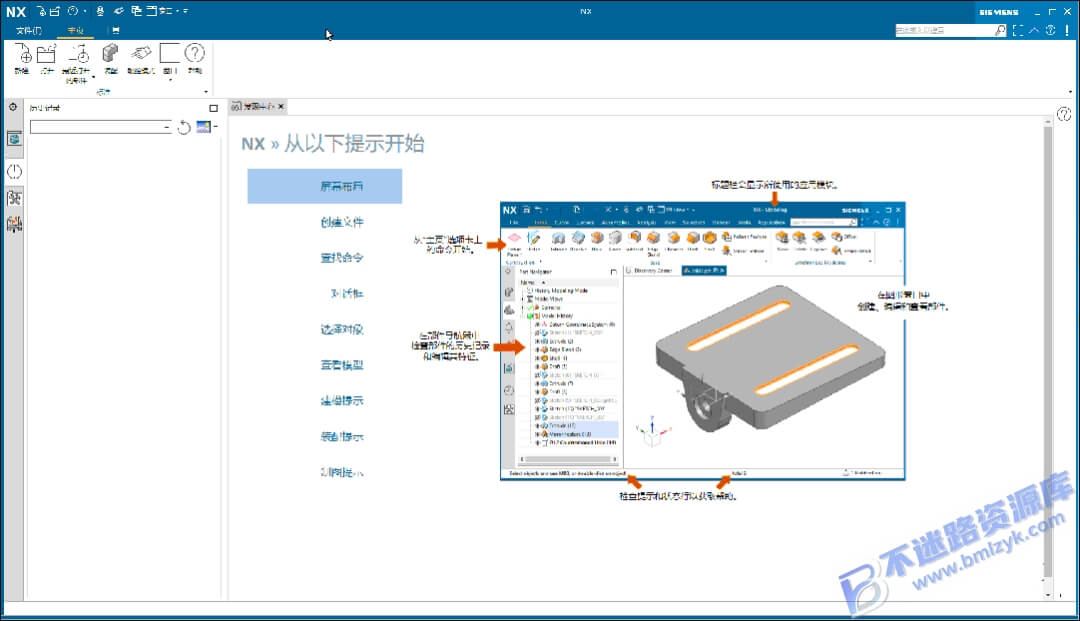Open the 对话框 topic link
This screenshot has width=1080, height=621.
click(x=346, y=293)
